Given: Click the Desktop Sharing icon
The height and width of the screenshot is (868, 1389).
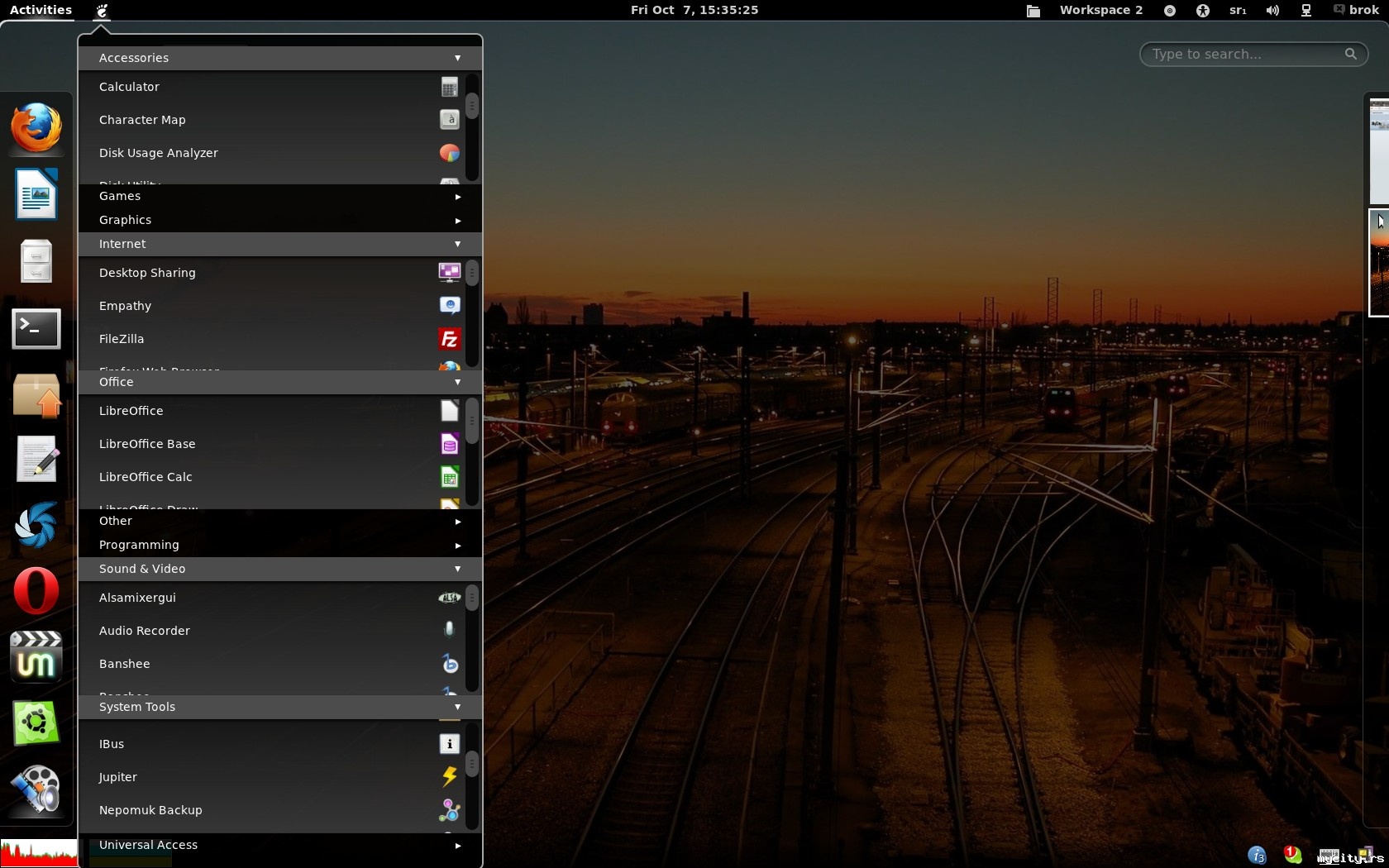Looking at the screenshot, I should click(450, 272).
